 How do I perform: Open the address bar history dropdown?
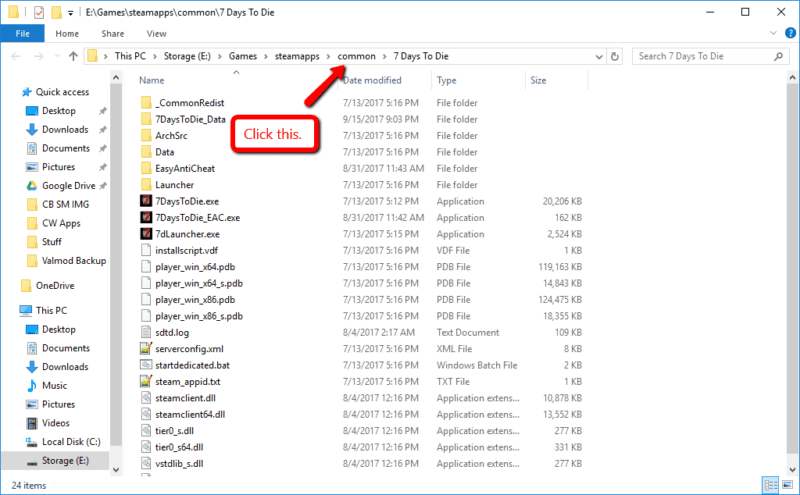[598, 57]
